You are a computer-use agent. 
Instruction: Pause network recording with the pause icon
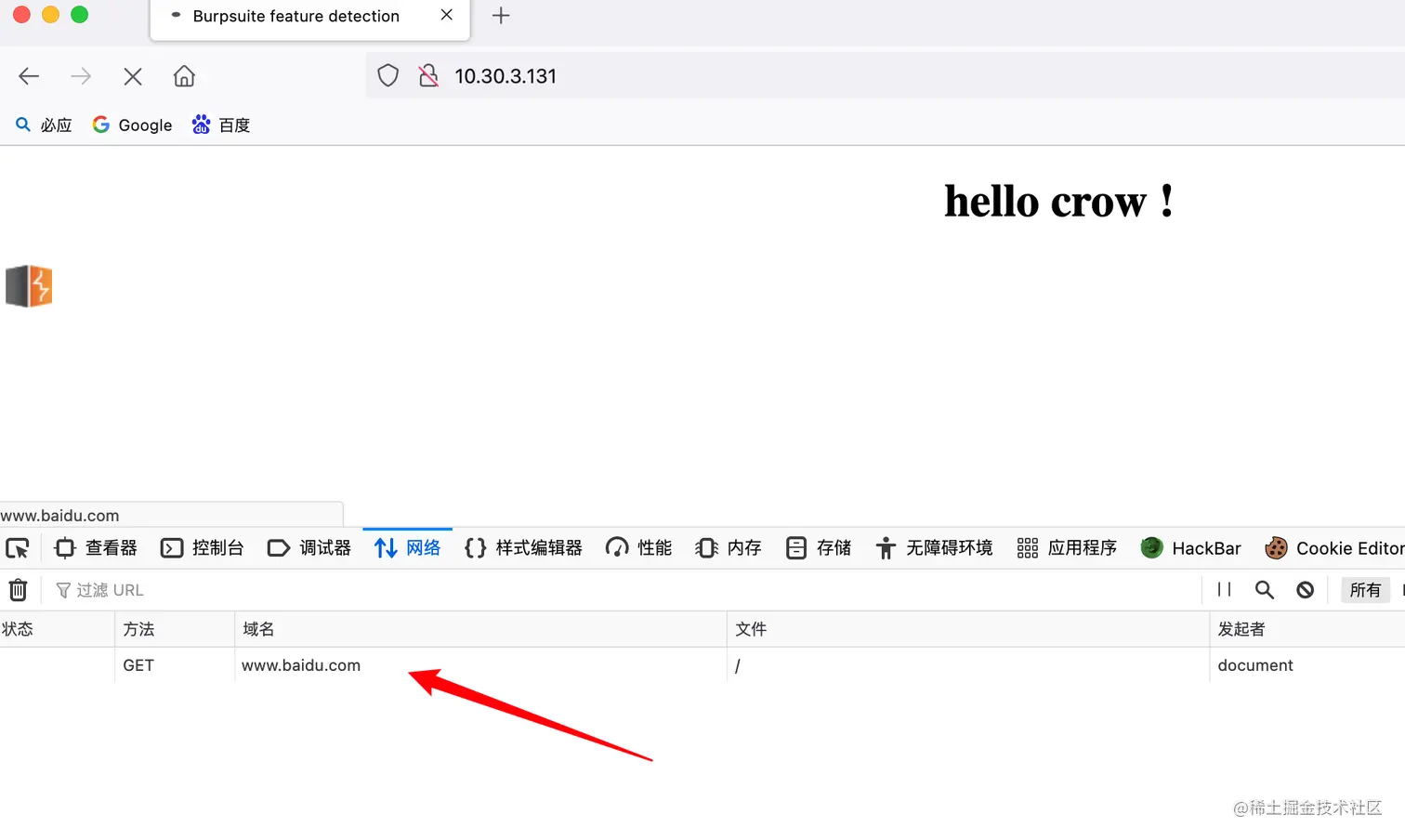coord(1224,589)
